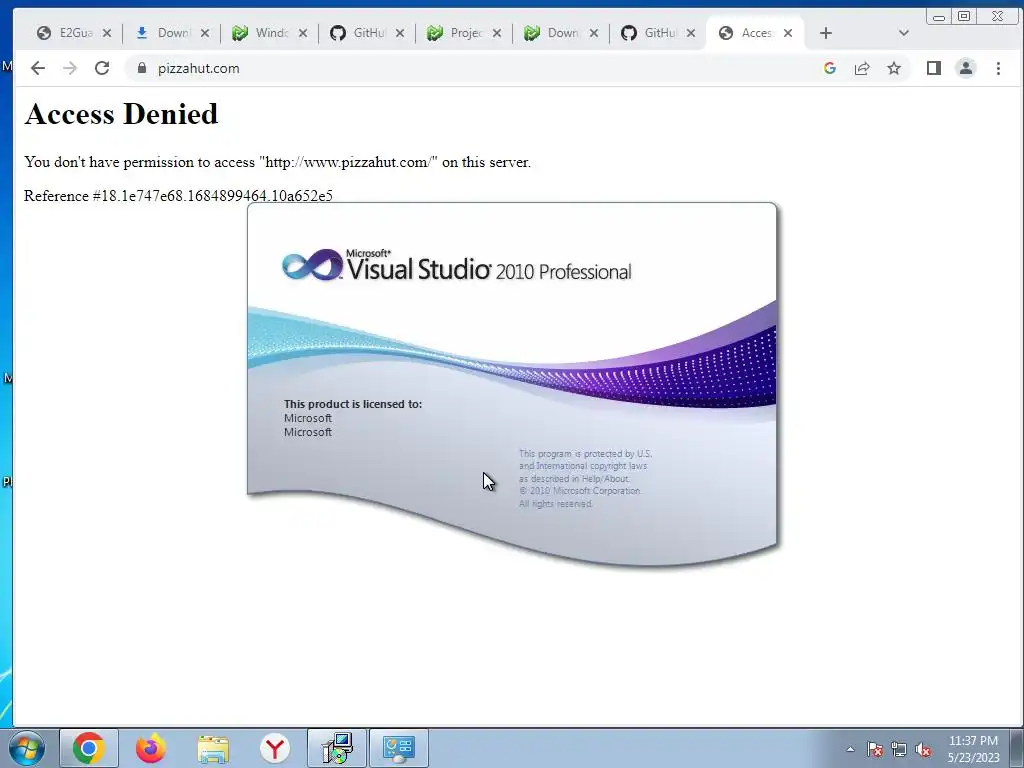Viewport: 1024px width, 768px height.
Task: Click the muted volume tray icon
Action: point(923,749)
